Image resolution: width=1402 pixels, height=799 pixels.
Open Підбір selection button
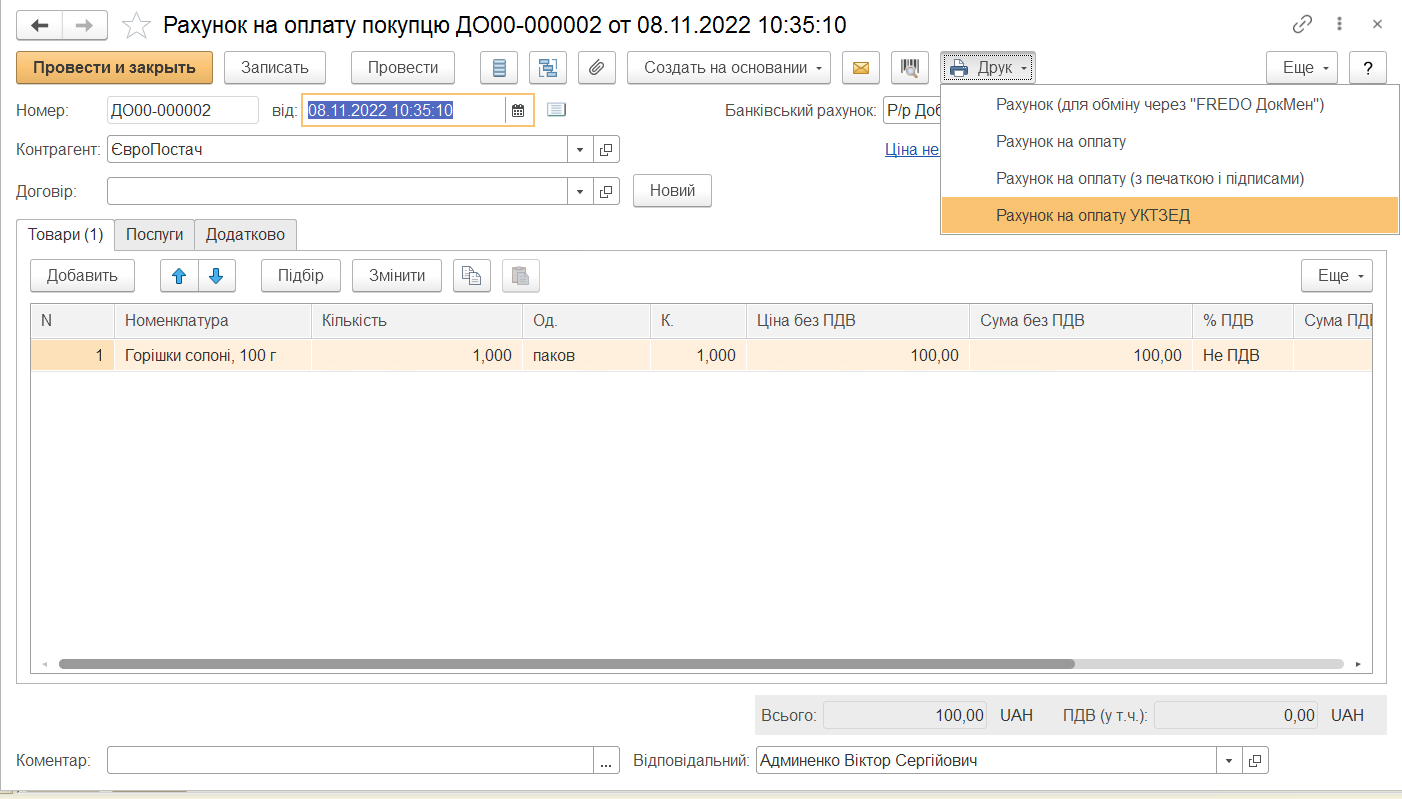[301, 276]
